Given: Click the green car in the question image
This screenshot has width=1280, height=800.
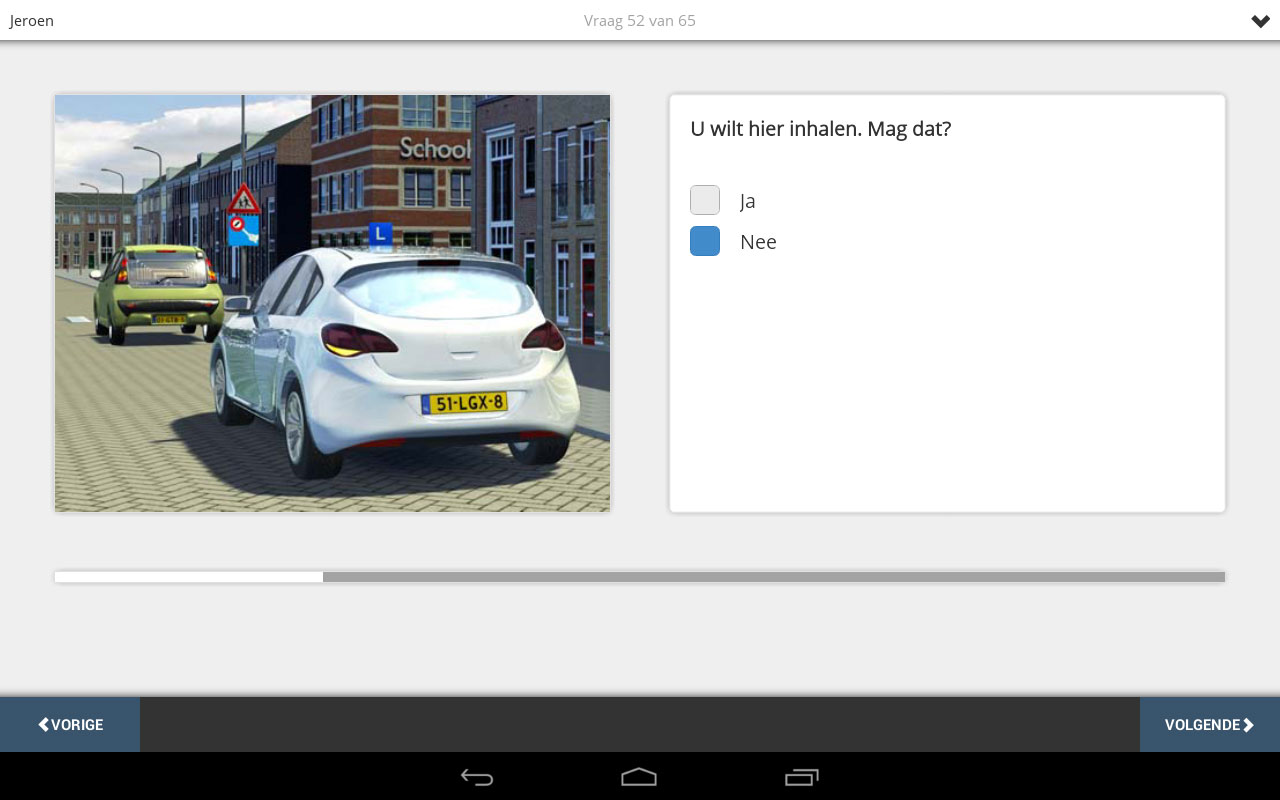Looking at the screenshot, I should 157,292.
